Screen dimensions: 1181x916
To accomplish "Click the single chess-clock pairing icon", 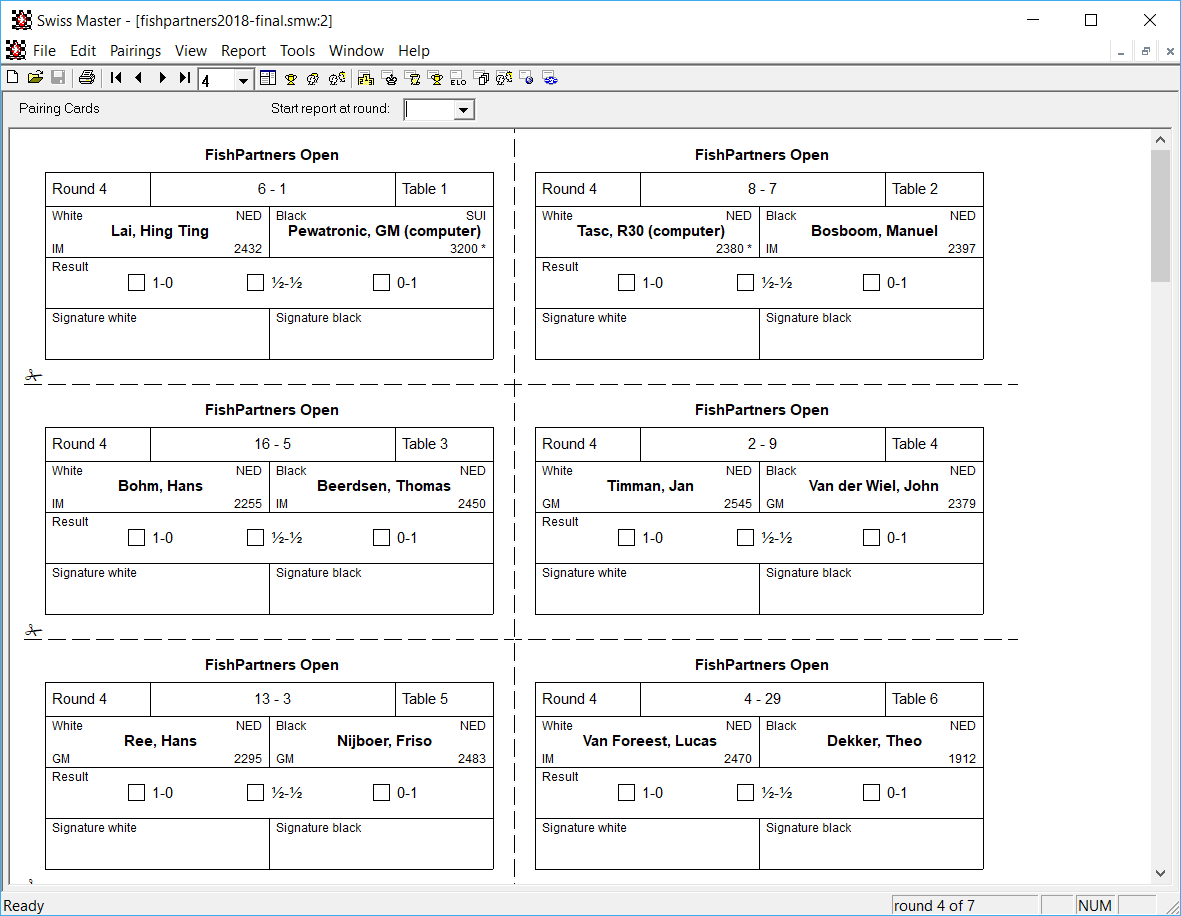I will click(313, 78).
